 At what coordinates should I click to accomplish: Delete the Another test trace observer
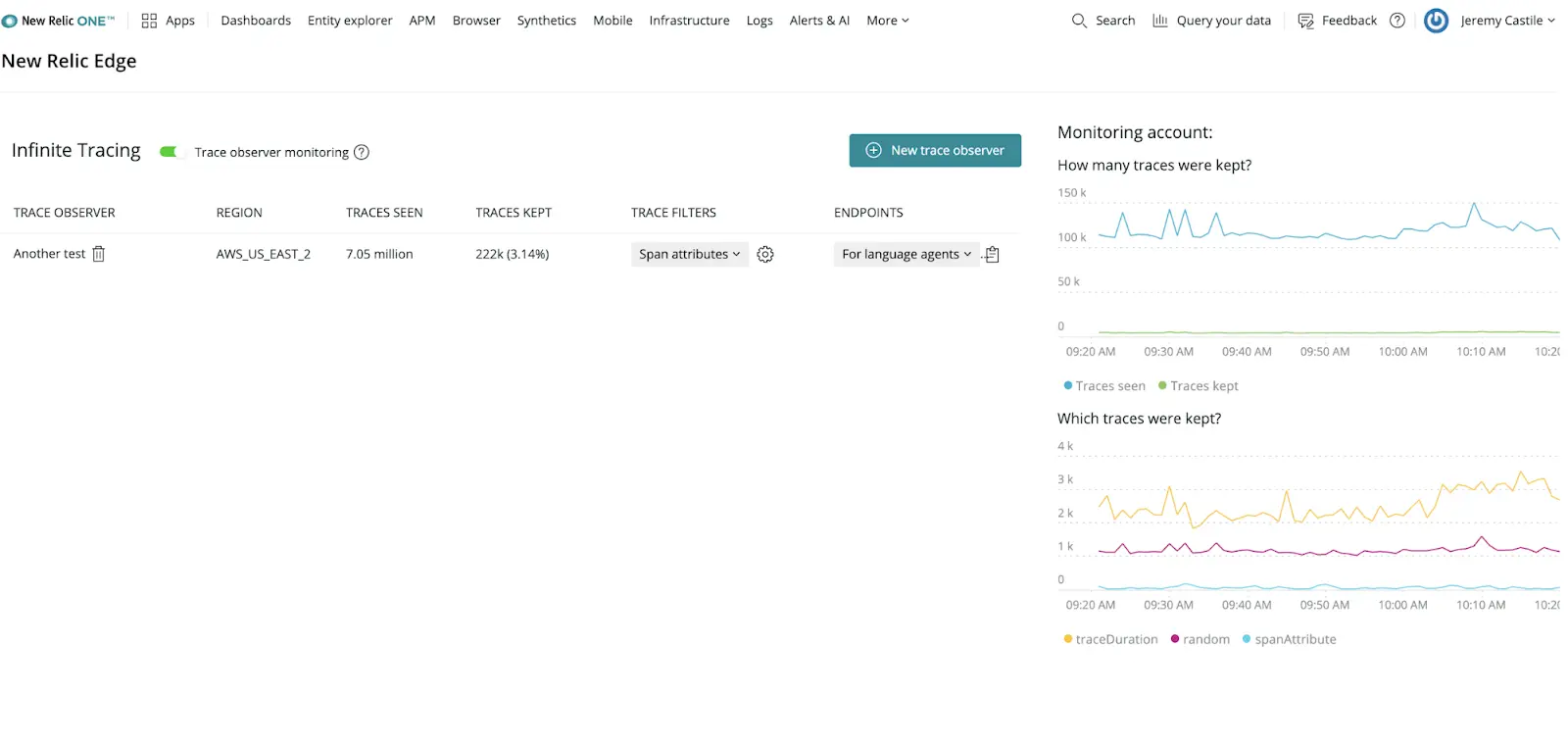point(98,254)
